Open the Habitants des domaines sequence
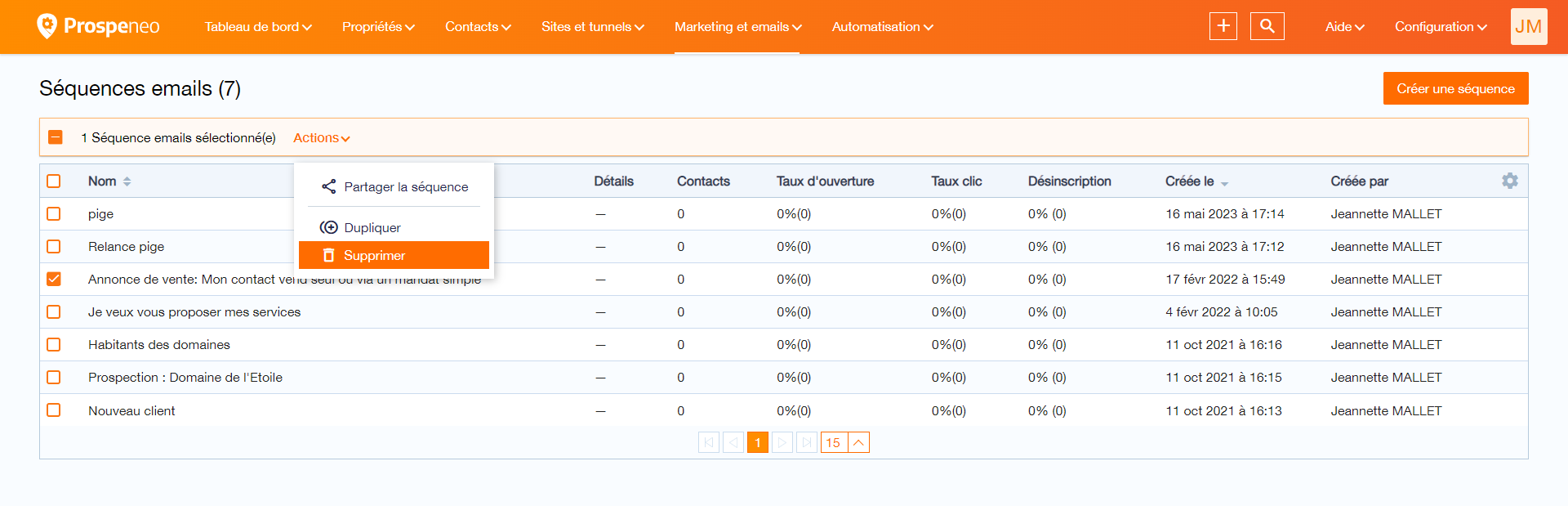This screenshot has width=1568, height=506. [159, 344]
